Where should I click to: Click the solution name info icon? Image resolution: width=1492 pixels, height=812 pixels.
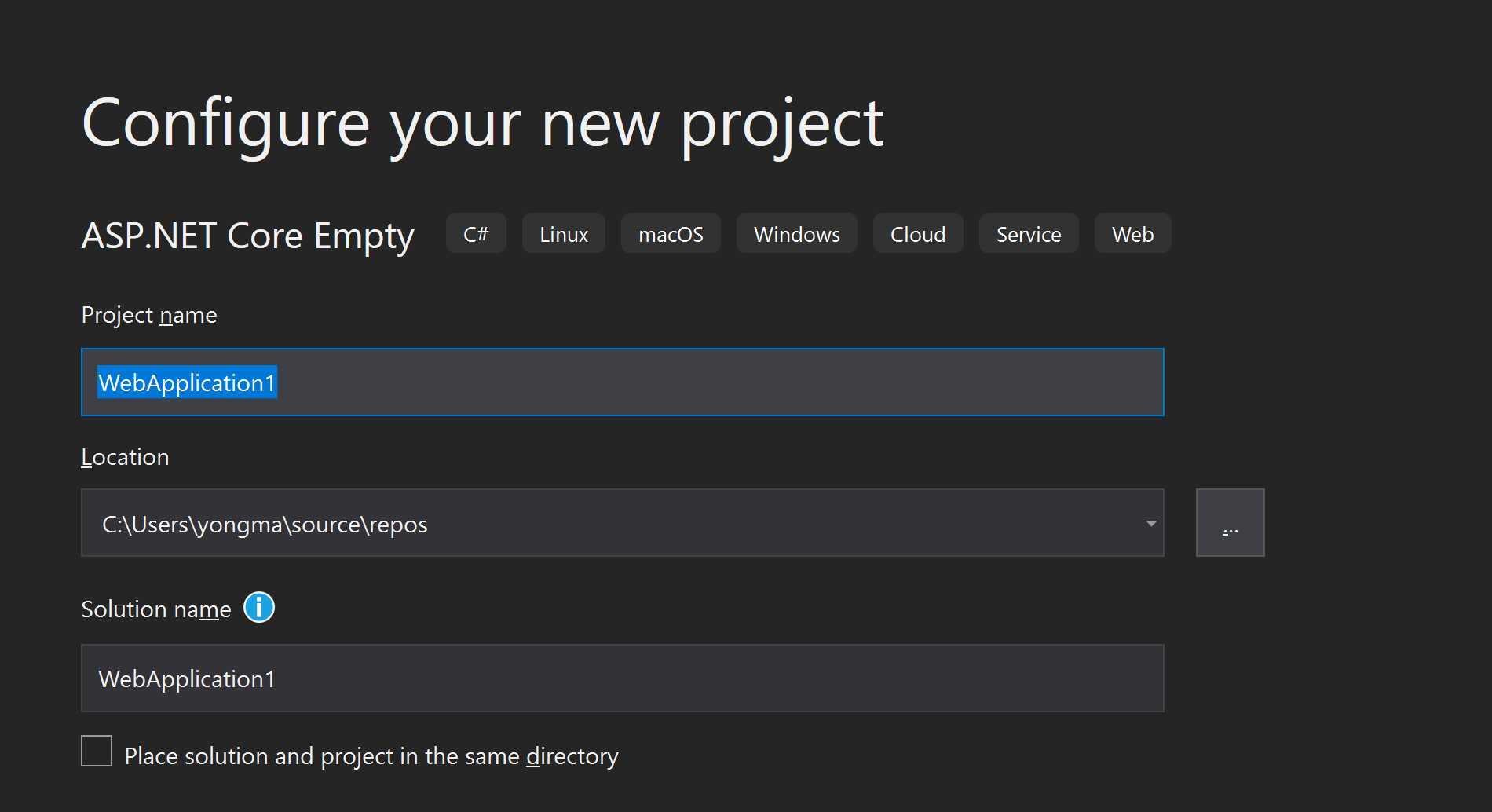[x=259, y=608]
